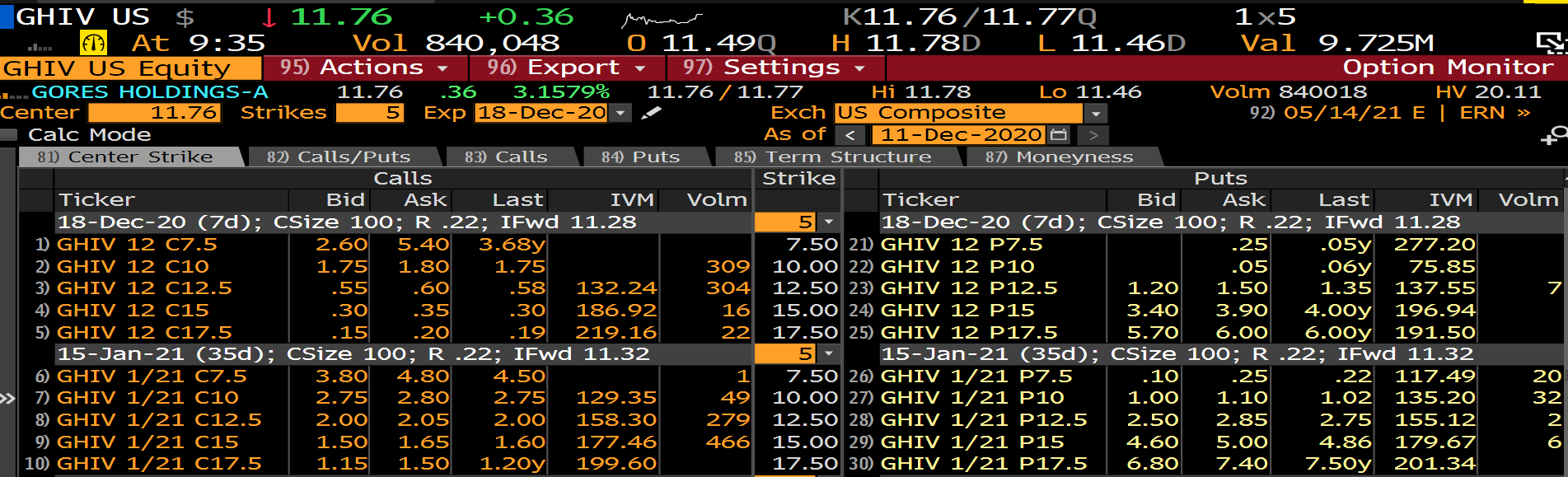This screenshot has width=1568, height=477.
Task: Select call option GHIV 1/21 C7.5
Action: coord(152,376)
